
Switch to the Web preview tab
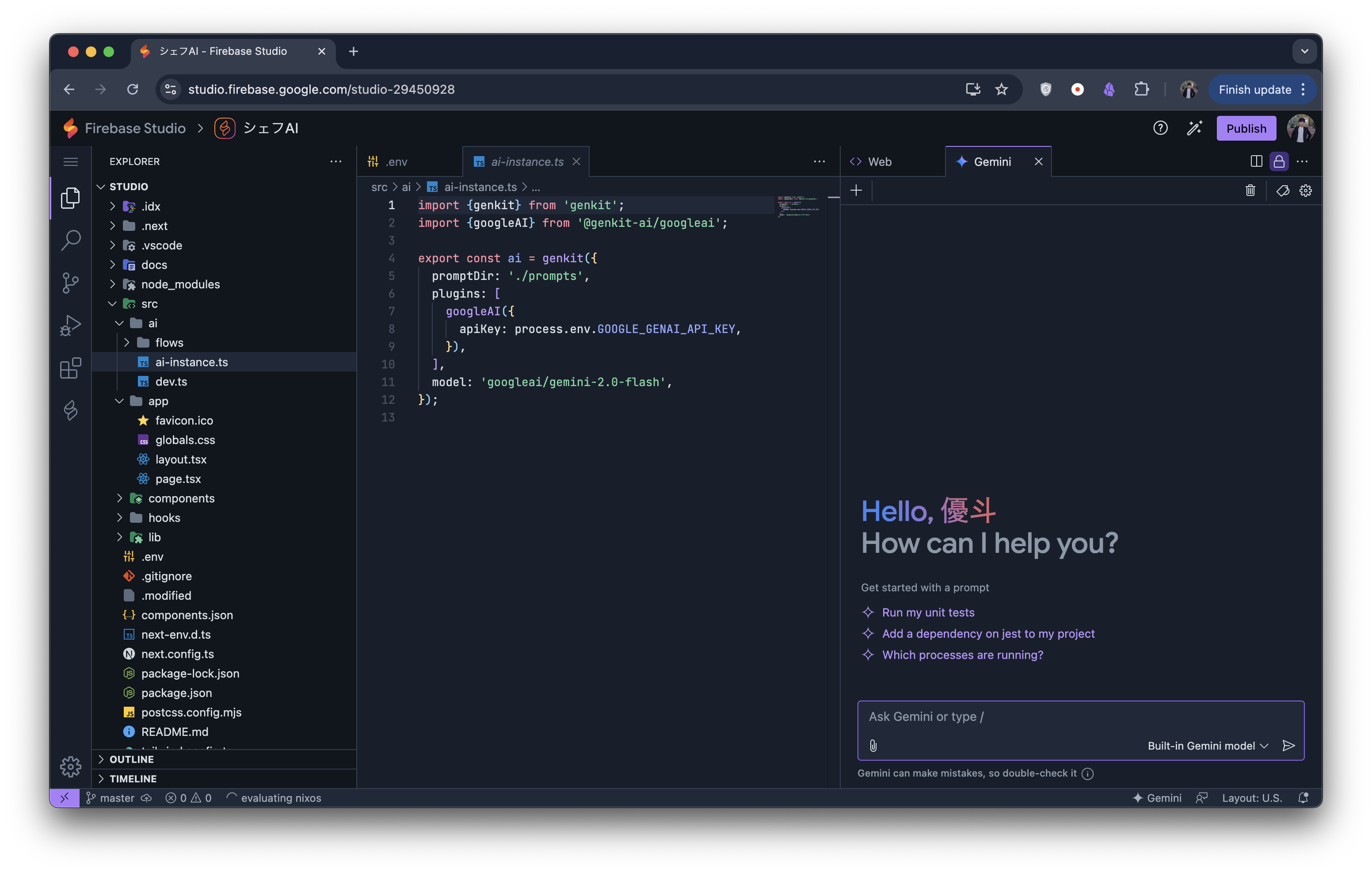(x=879, y=162)
